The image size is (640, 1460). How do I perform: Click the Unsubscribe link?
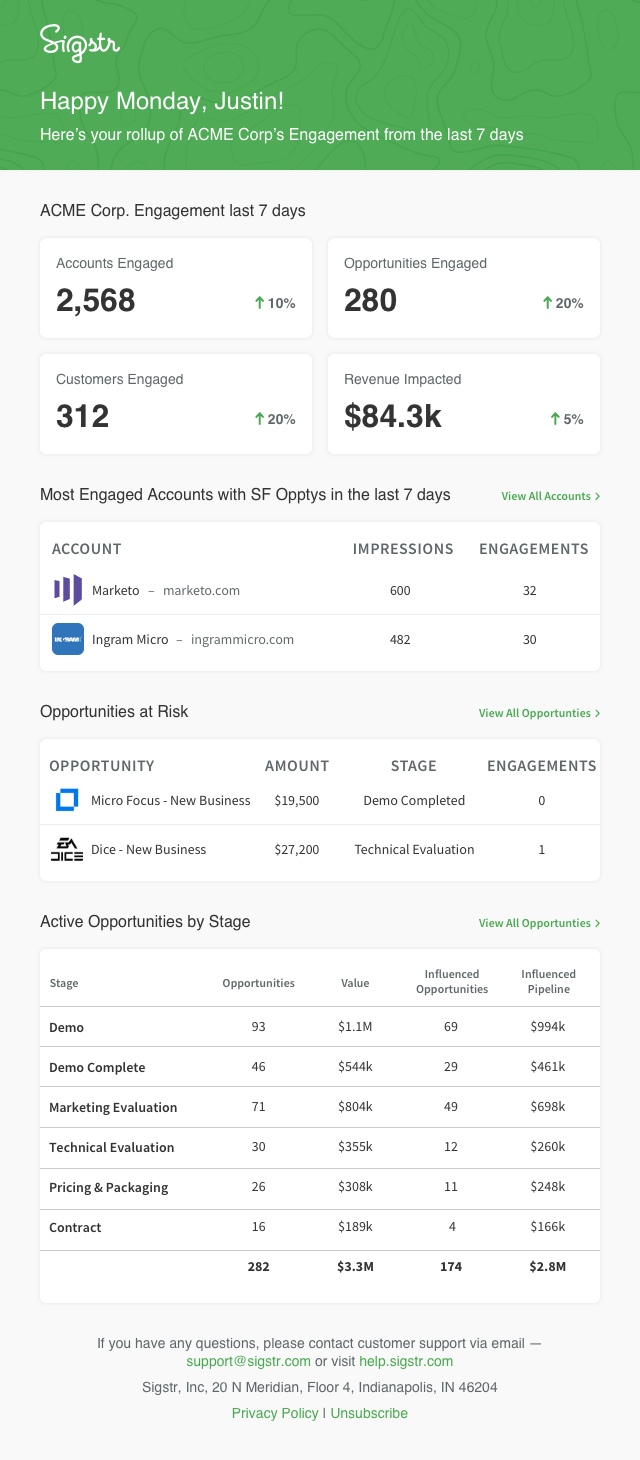click(369, 1413)
